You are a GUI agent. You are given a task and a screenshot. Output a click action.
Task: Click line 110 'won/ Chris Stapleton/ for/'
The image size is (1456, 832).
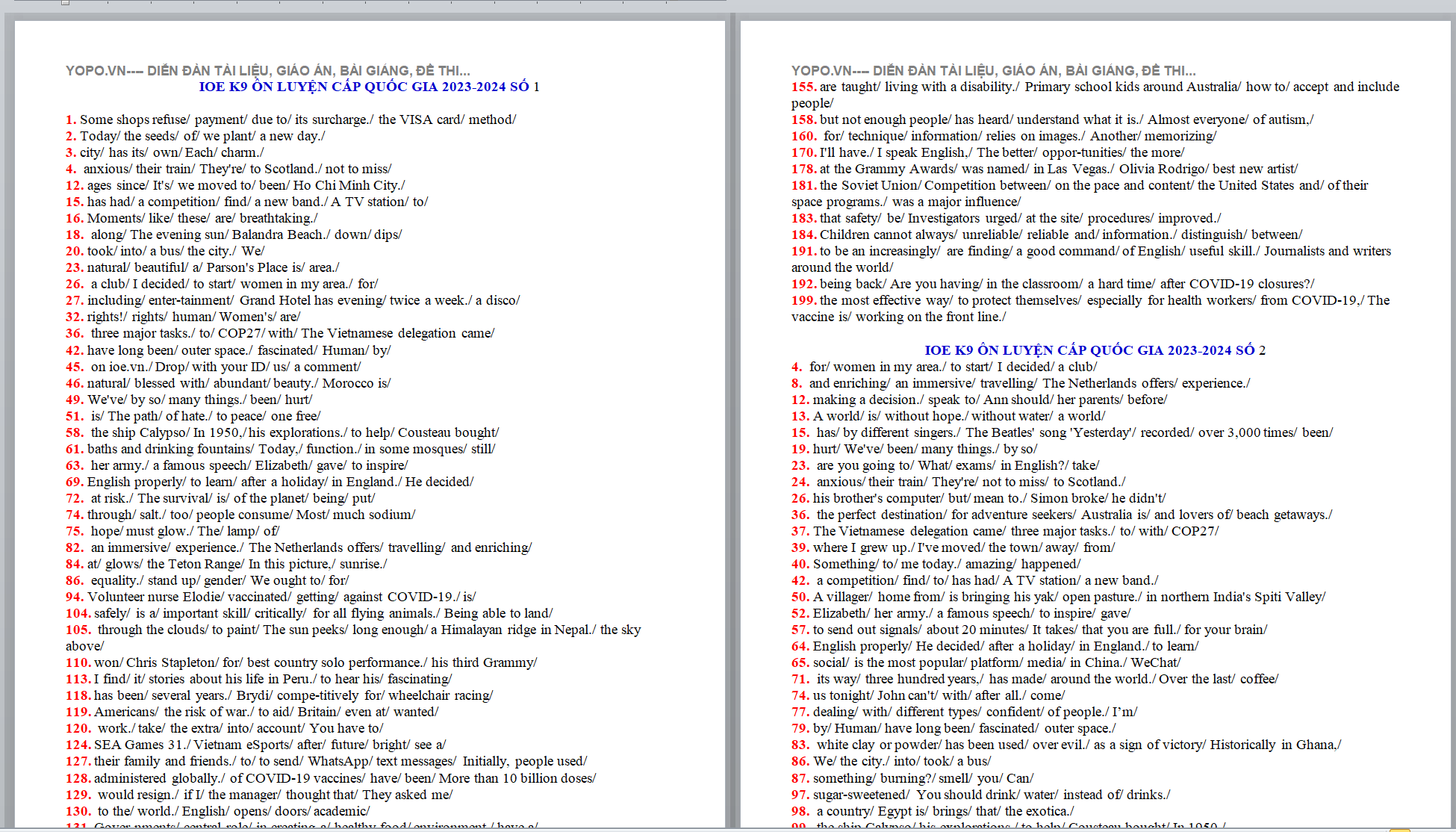pyautogui.click(x=302, y=662)
